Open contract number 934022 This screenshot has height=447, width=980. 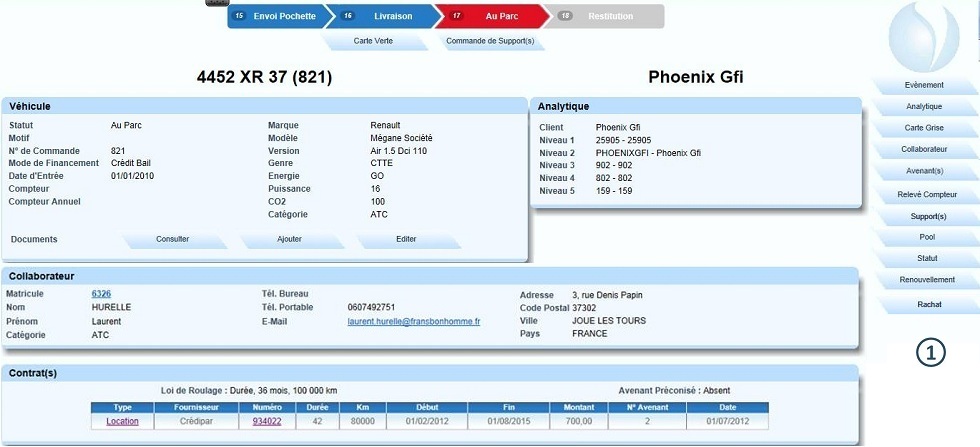pos(266,422)
